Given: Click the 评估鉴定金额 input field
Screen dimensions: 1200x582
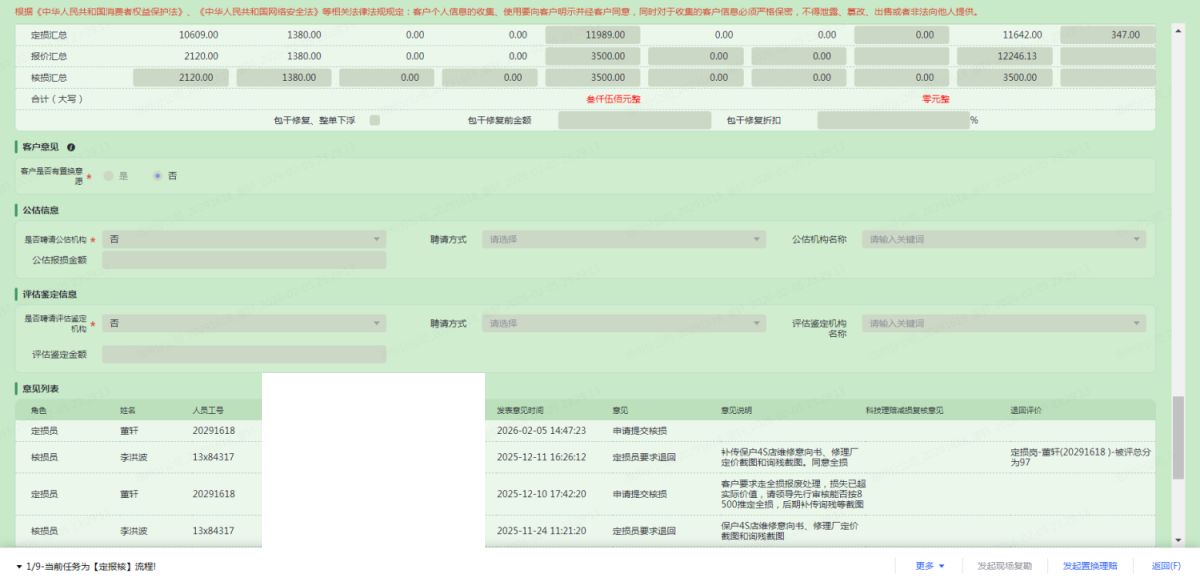Looking at the screenshot, I should pos(243,354).
